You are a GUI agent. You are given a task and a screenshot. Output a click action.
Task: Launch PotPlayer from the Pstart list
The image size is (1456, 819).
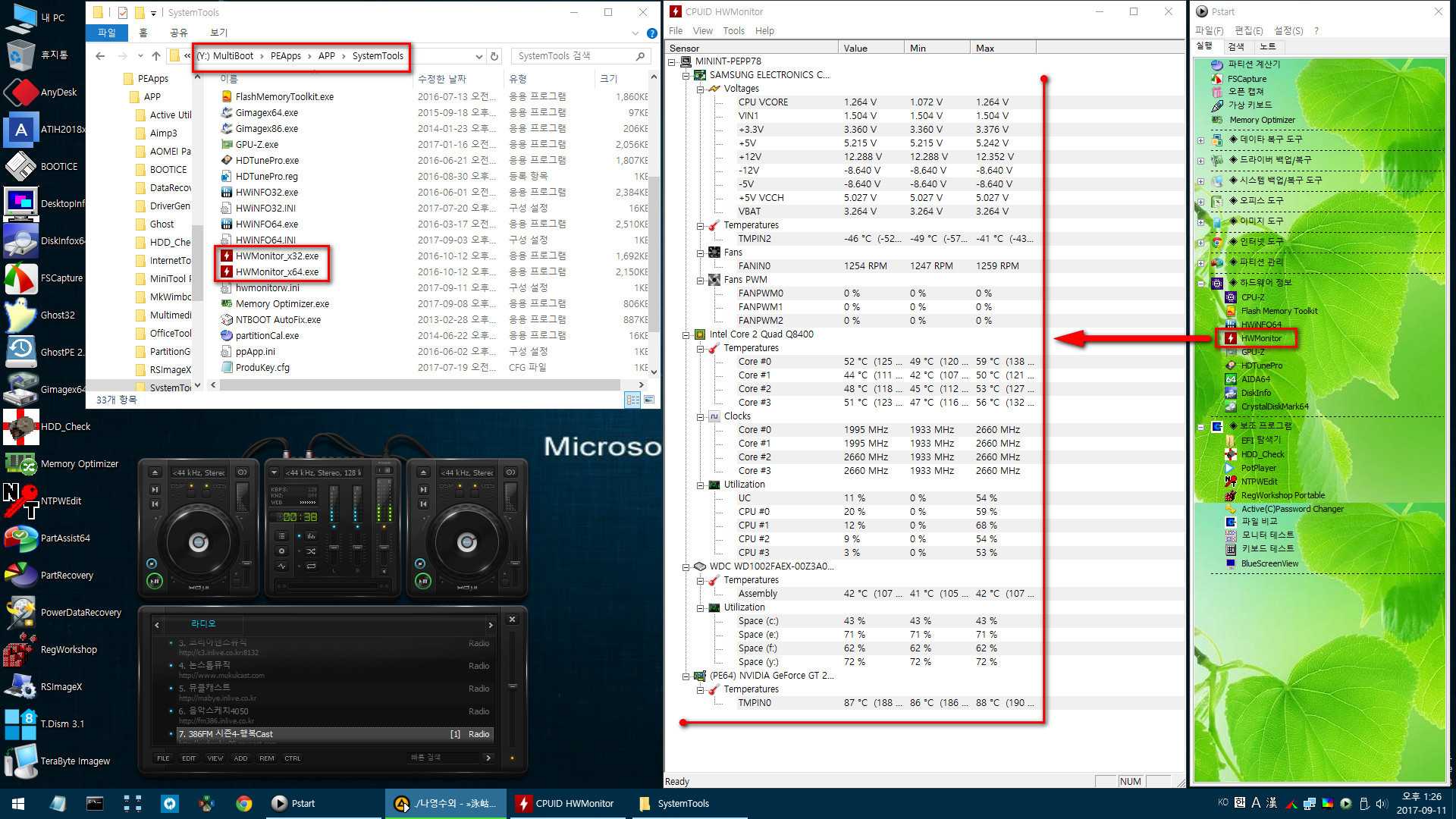1258,468
